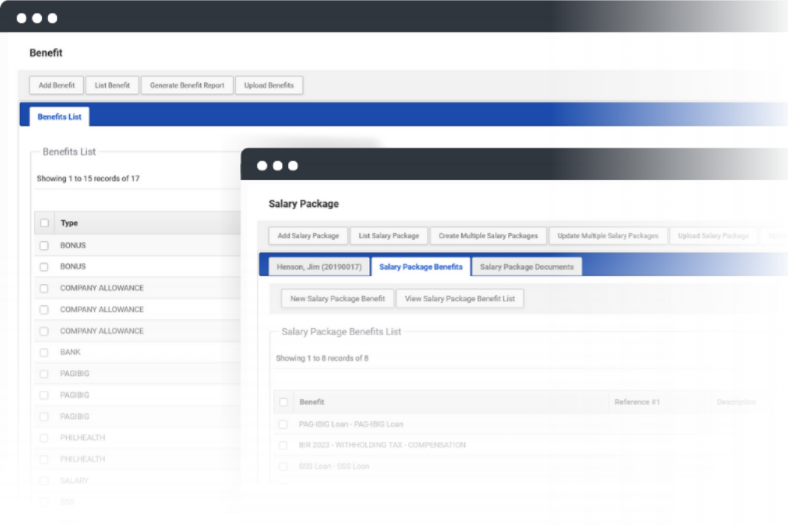The image size is (788, 525).
Task: Click the Add Salary Package button
Action: click(x=308, y=236)
